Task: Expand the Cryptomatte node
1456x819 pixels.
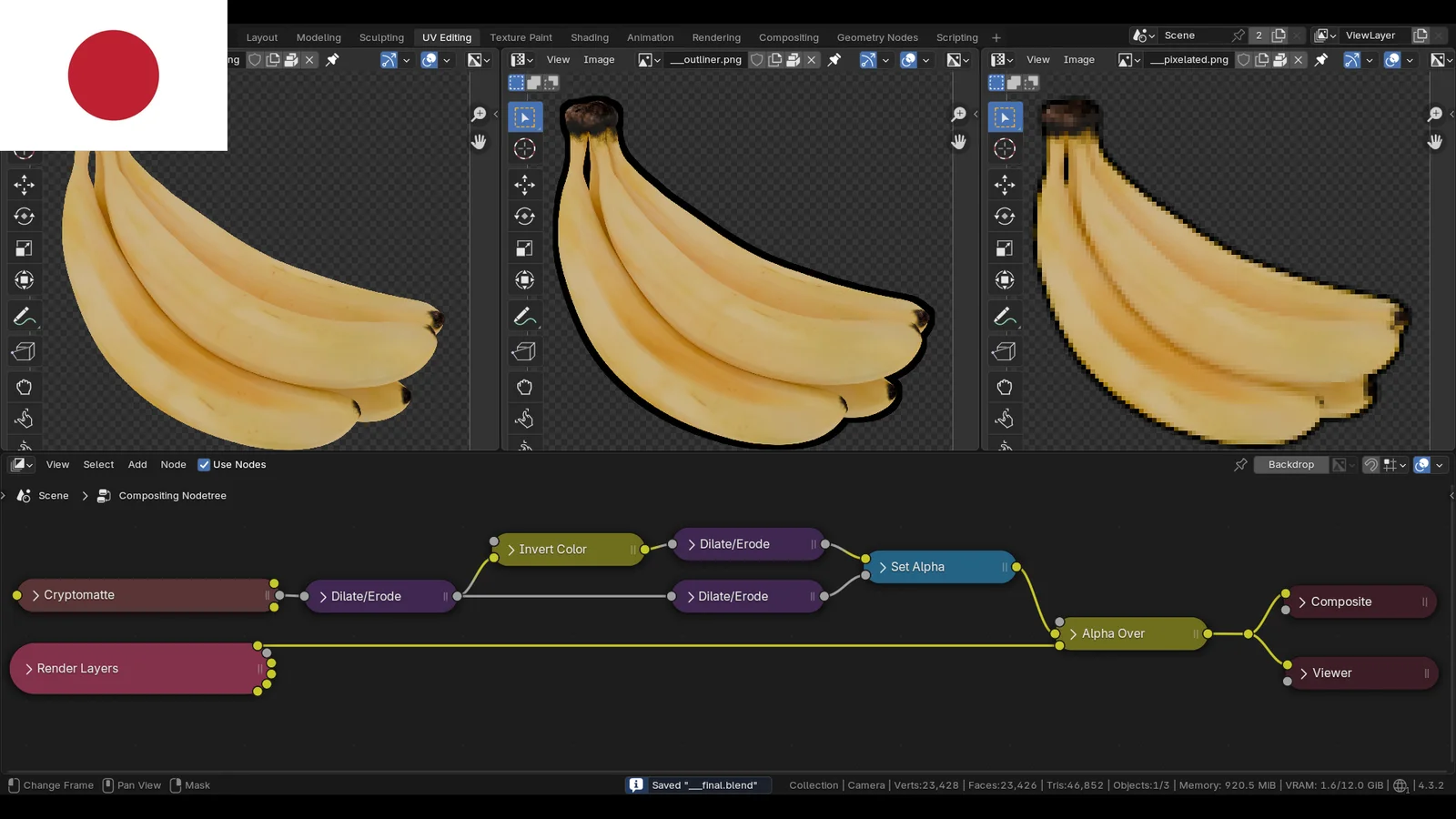Action: 35,595
